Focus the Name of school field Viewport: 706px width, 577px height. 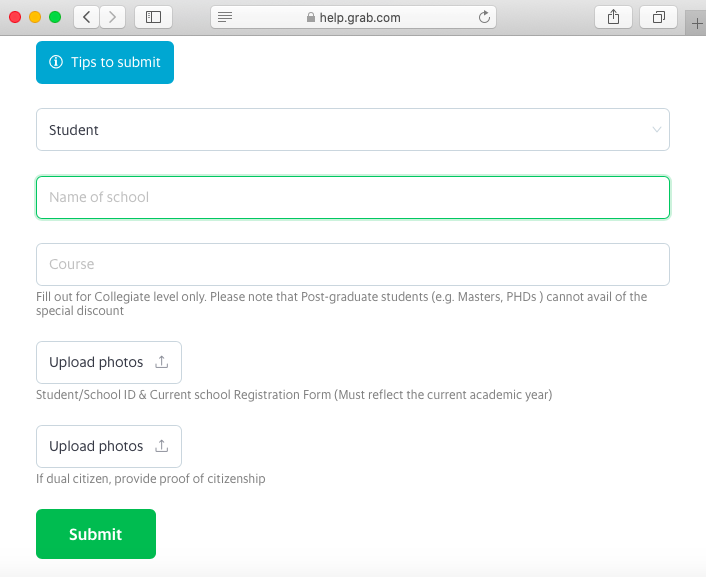(x=353, y=197)
